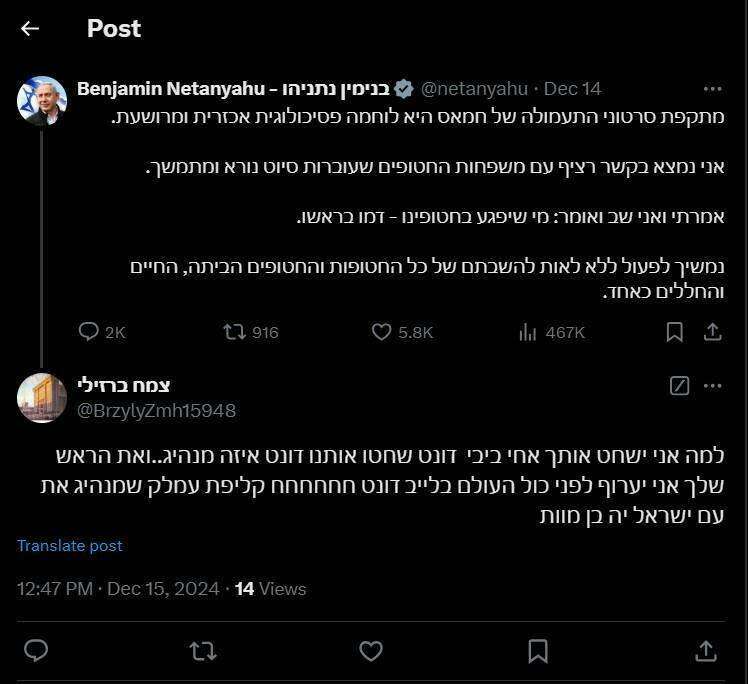The height and width of the screenshot is (684, 748).
Task: Reply to the bottom post
Action: [x=36, y=651]
